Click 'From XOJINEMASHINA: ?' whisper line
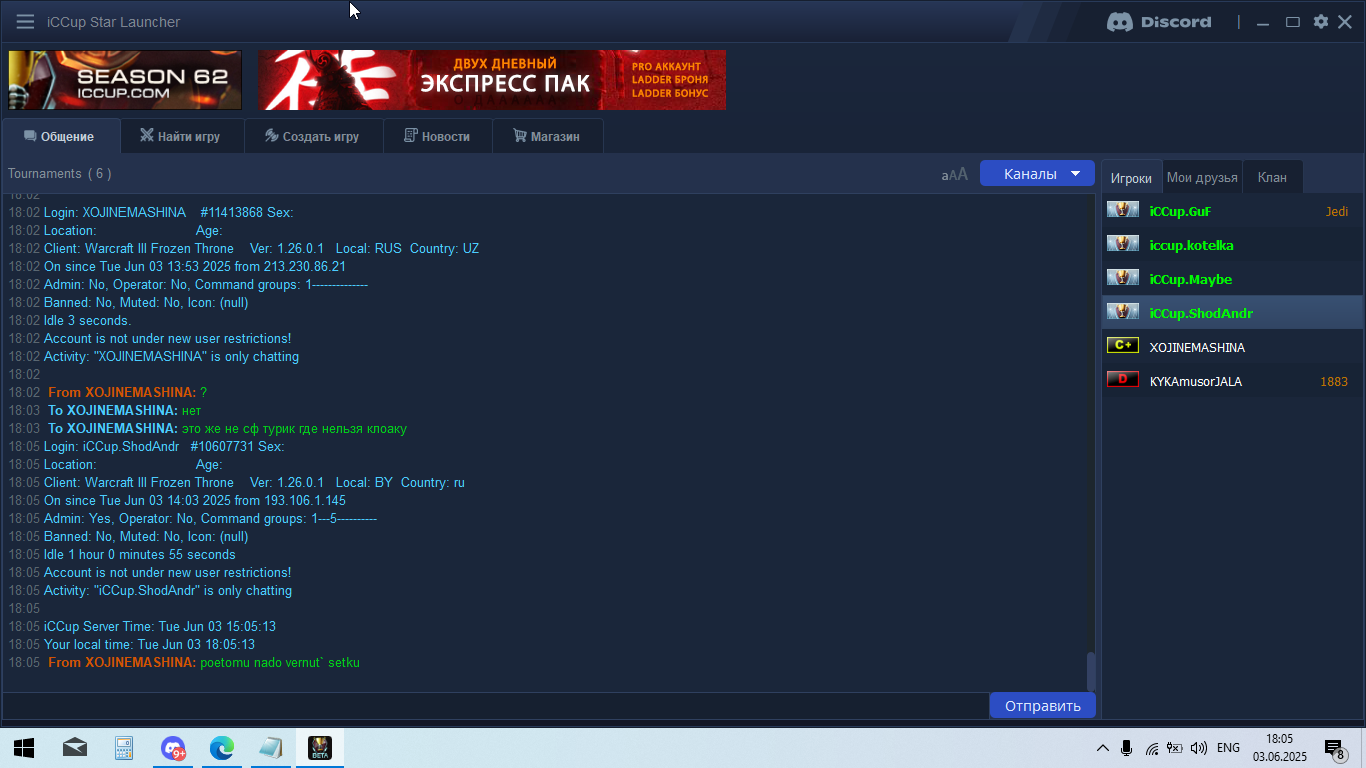 [x=127, y=393]
